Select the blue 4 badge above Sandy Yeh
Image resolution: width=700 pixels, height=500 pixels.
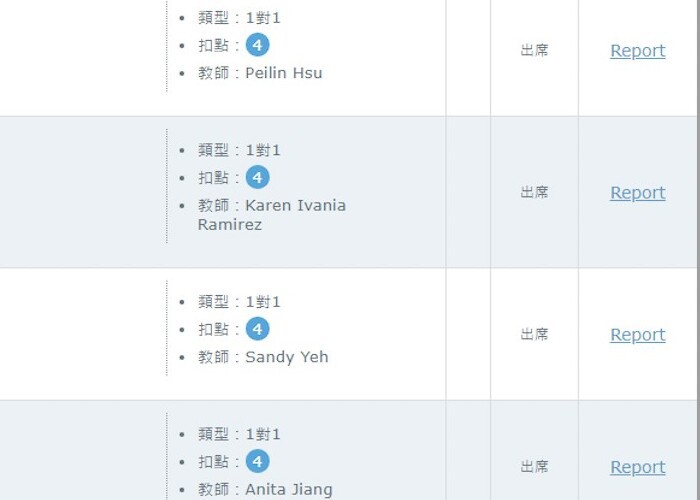[258, 329]
